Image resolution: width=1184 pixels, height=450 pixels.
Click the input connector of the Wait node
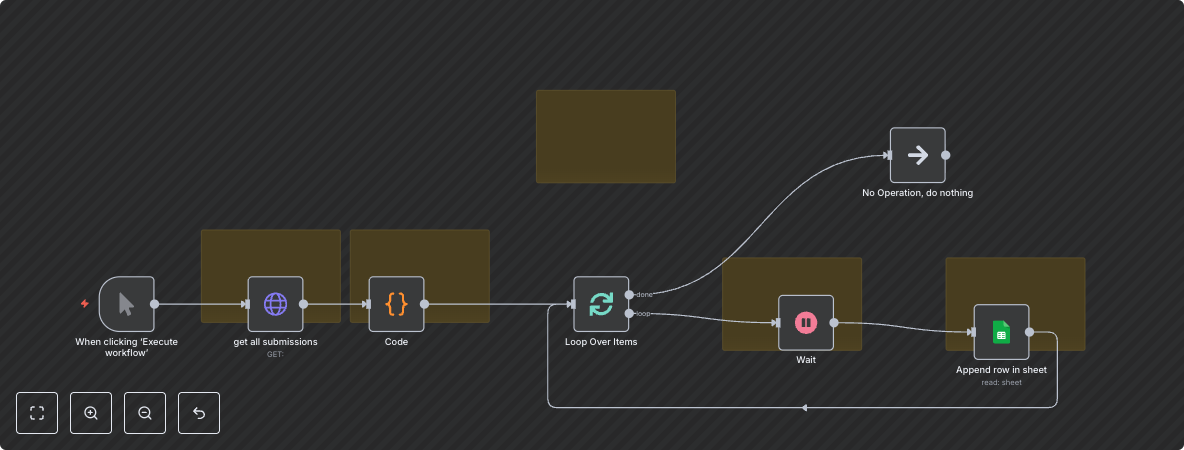pos(776,323)
